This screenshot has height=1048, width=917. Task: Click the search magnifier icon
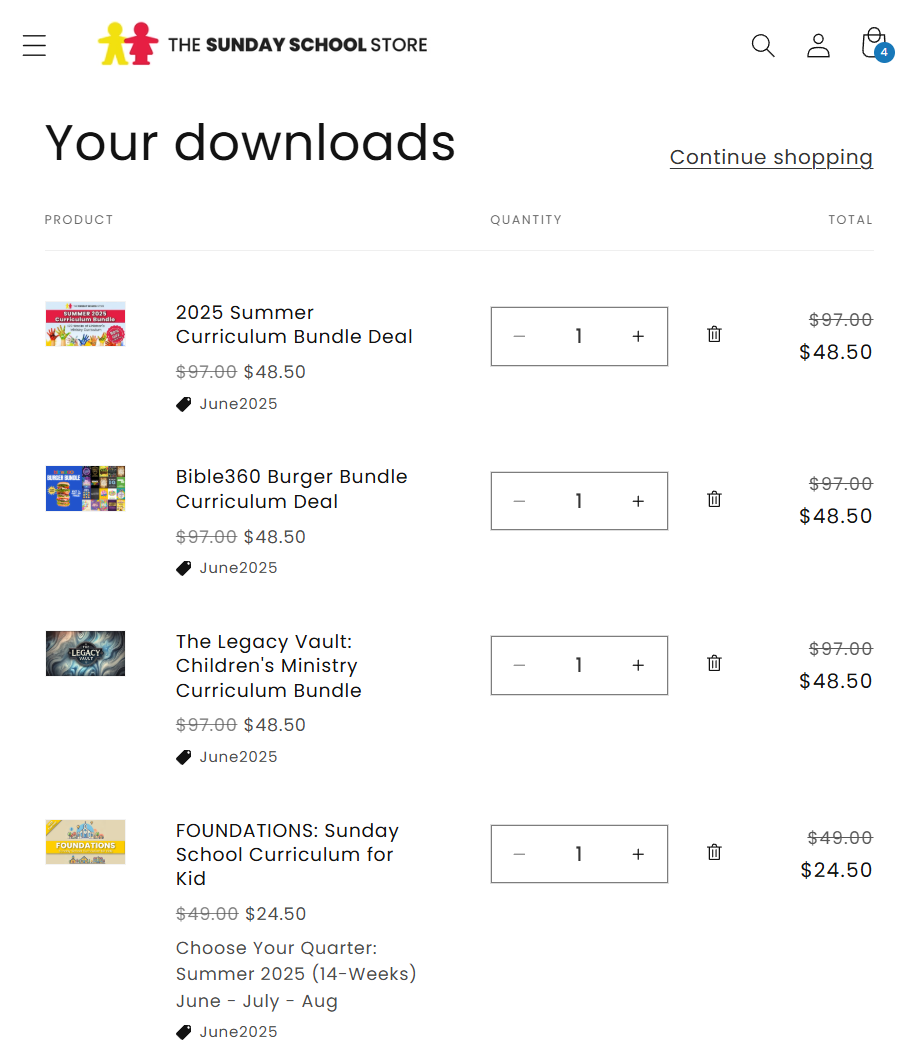pos(763,45)
